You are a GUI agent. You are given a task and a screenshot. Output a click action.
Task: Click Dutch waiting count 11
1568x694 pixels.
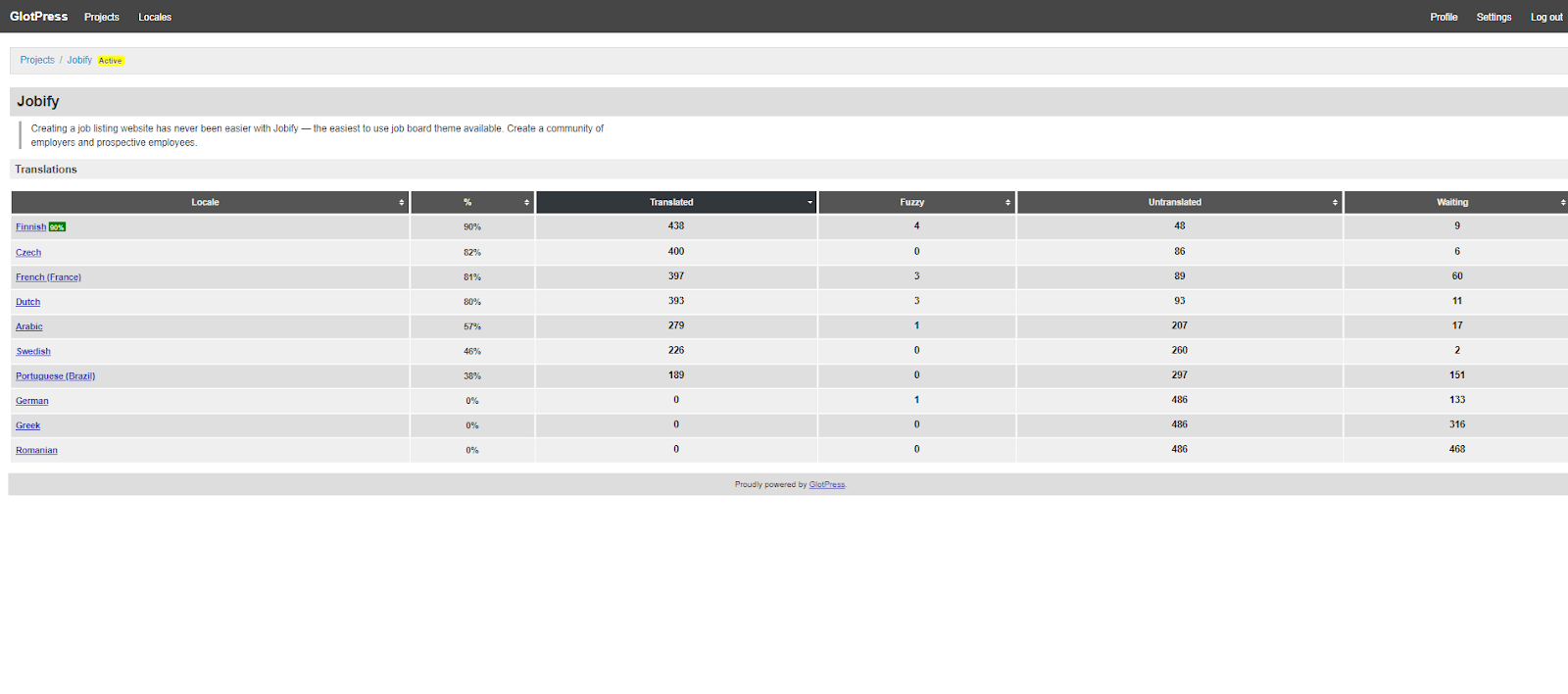(1457, 301)
